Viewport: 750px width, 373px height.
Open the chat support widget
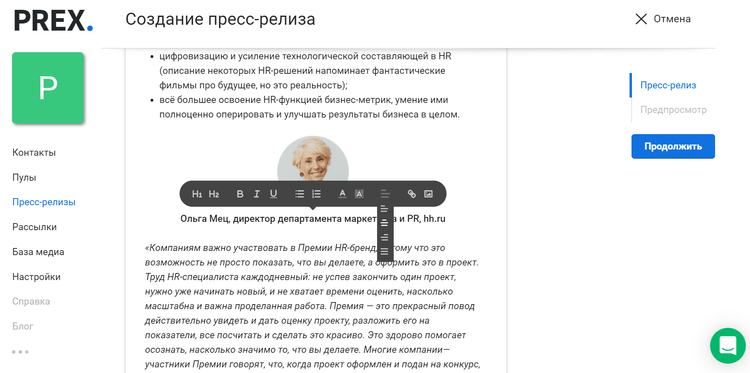click(x=728, y=345)
